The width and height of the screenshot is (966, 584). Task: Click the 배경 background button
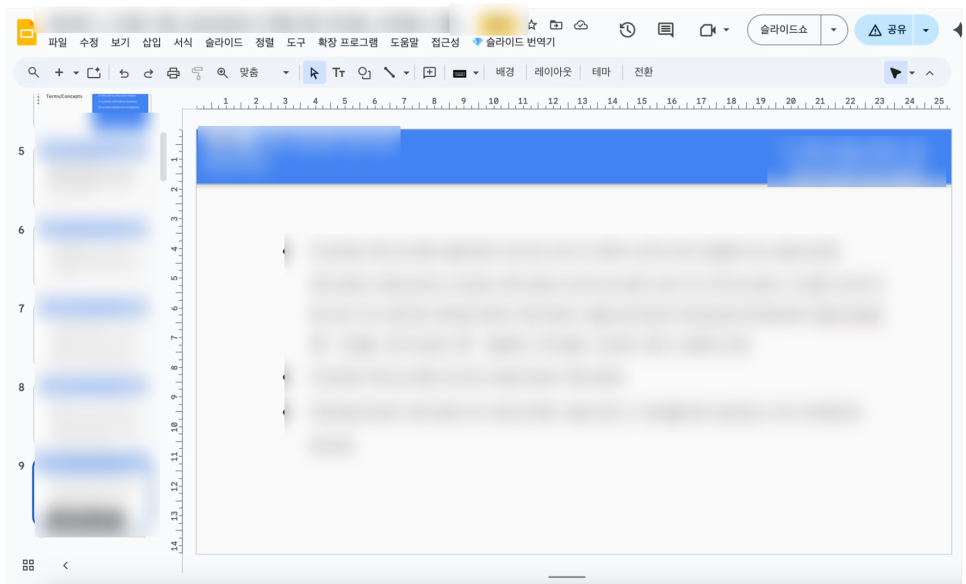pos(505,72)
